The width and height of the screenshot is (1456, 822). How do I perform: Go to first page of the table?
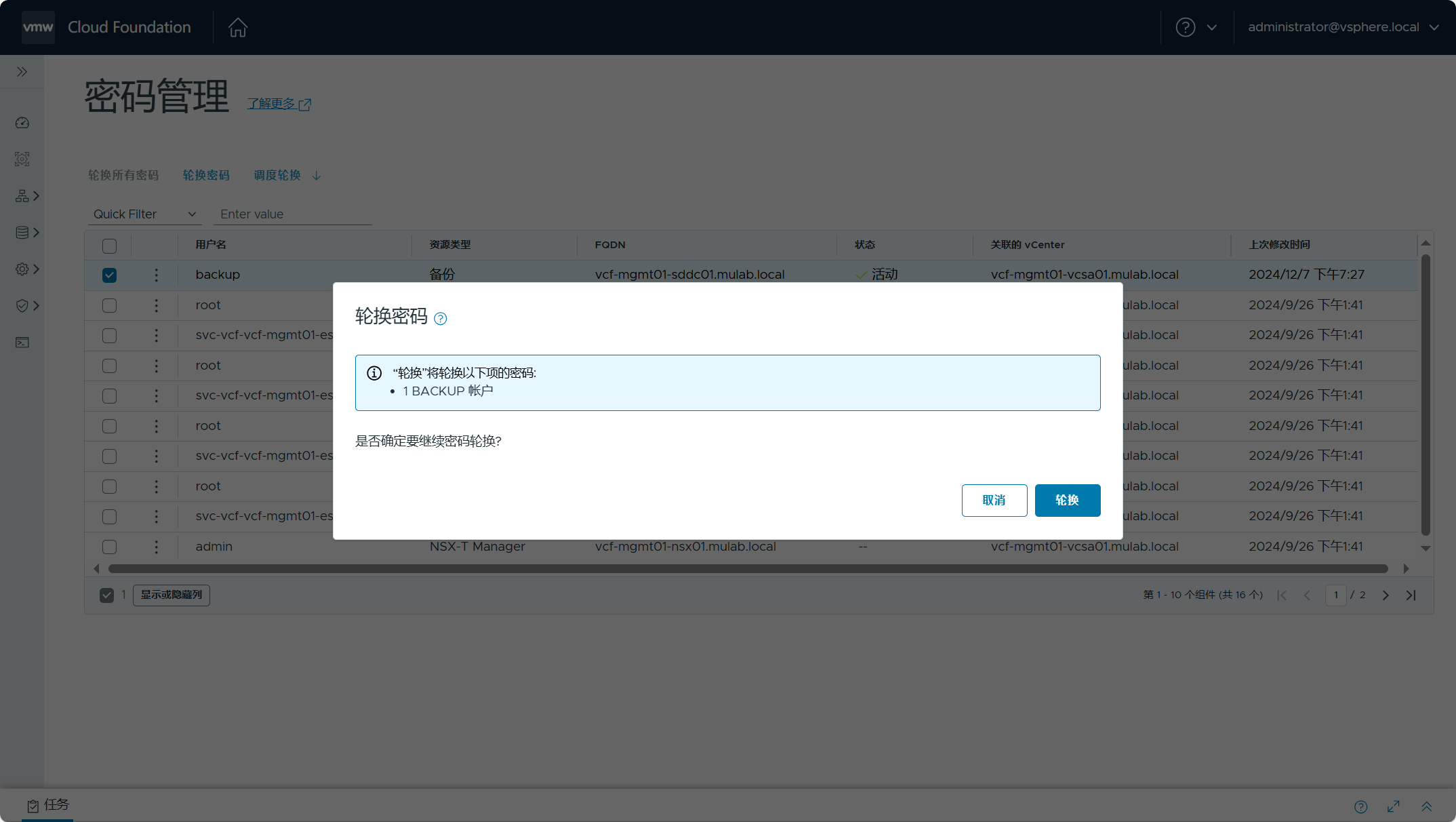tap(1281, 595)
